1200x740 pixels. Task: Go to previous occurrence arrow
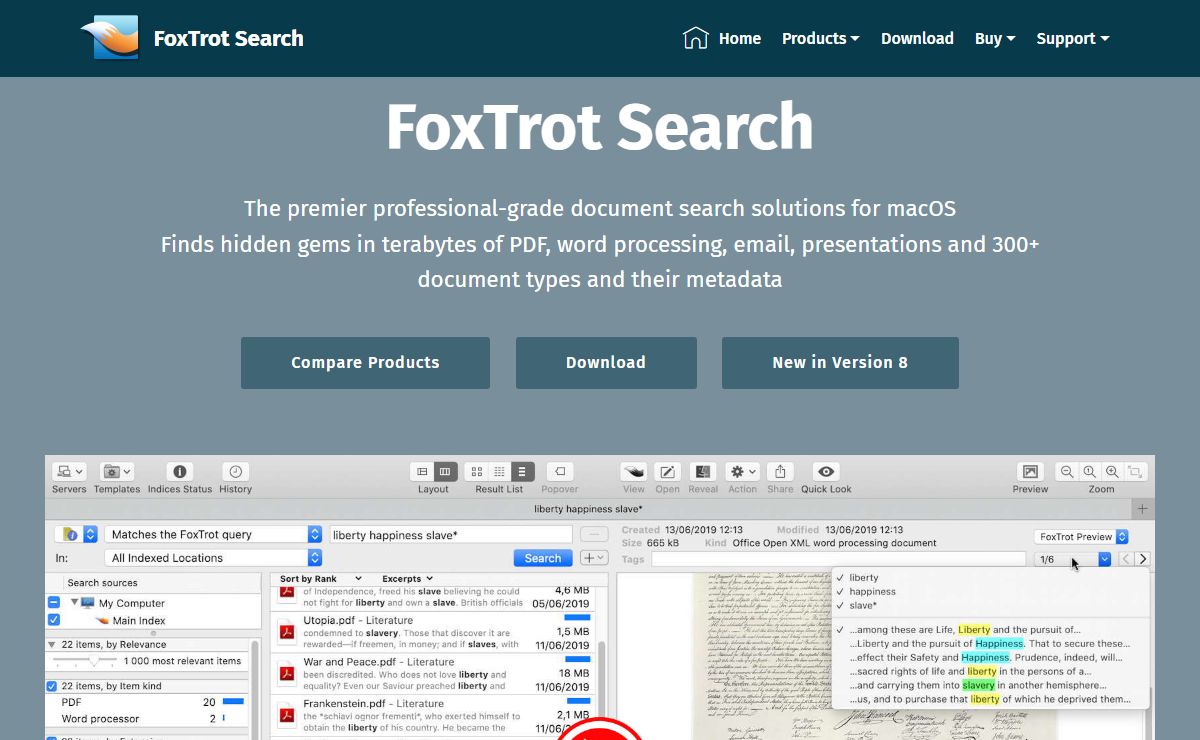[x=1126, y=559]
